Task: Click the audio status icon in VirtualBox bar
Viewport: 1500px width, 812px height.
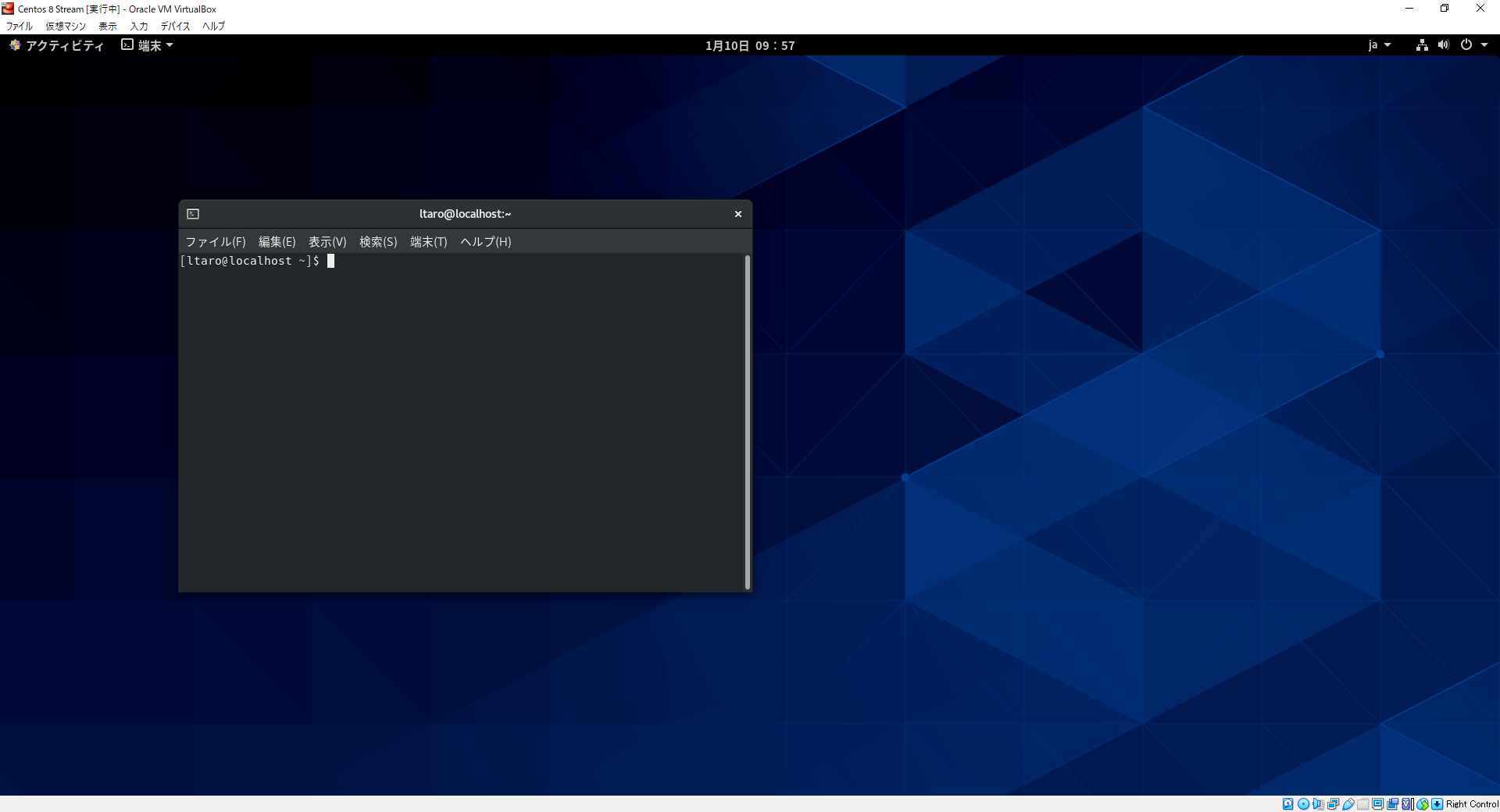Action: coord(1318,804)
